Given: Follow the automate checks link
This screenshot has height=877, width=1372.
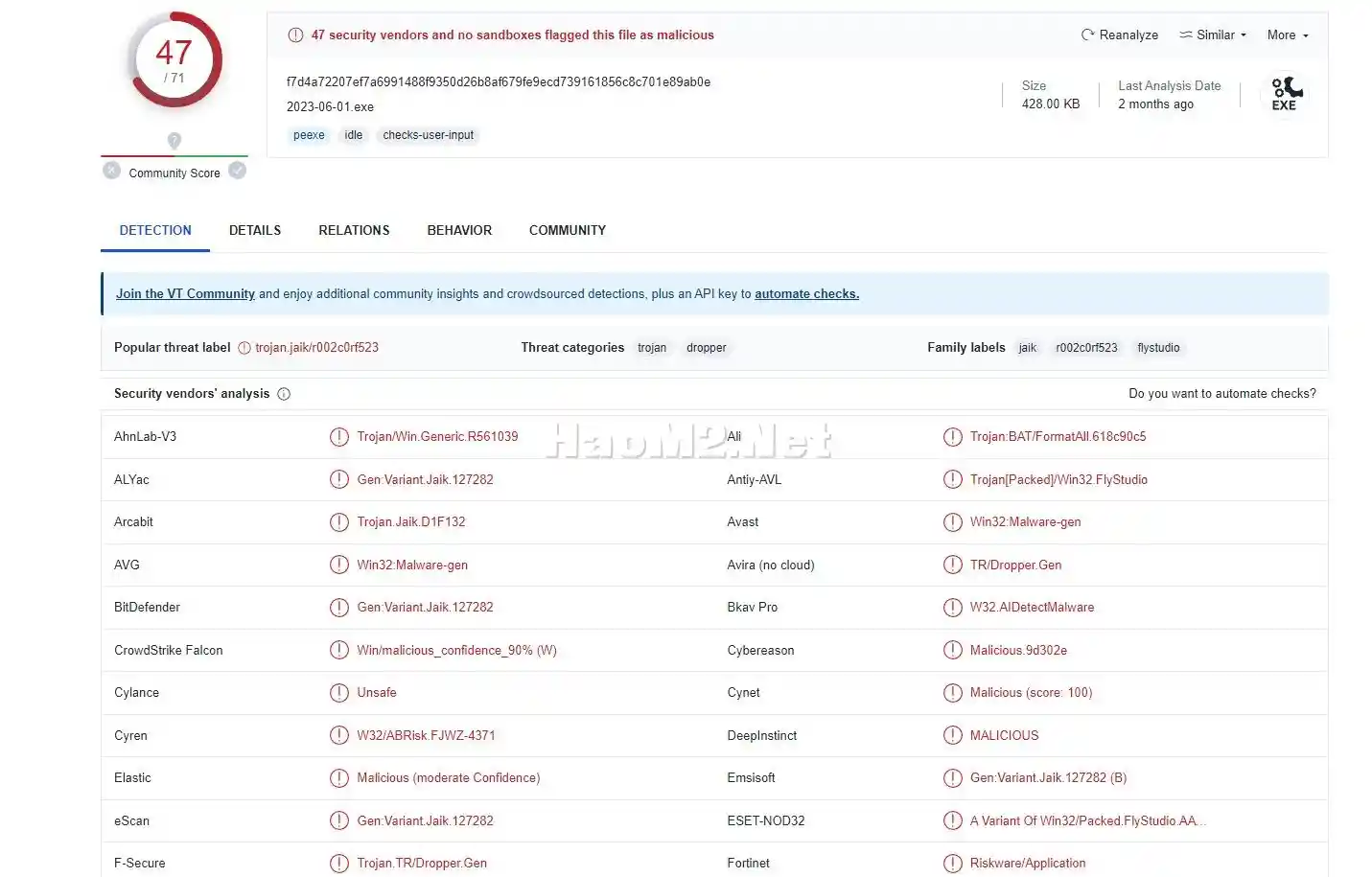Looking at the screenshot, I should coord(806,294).
